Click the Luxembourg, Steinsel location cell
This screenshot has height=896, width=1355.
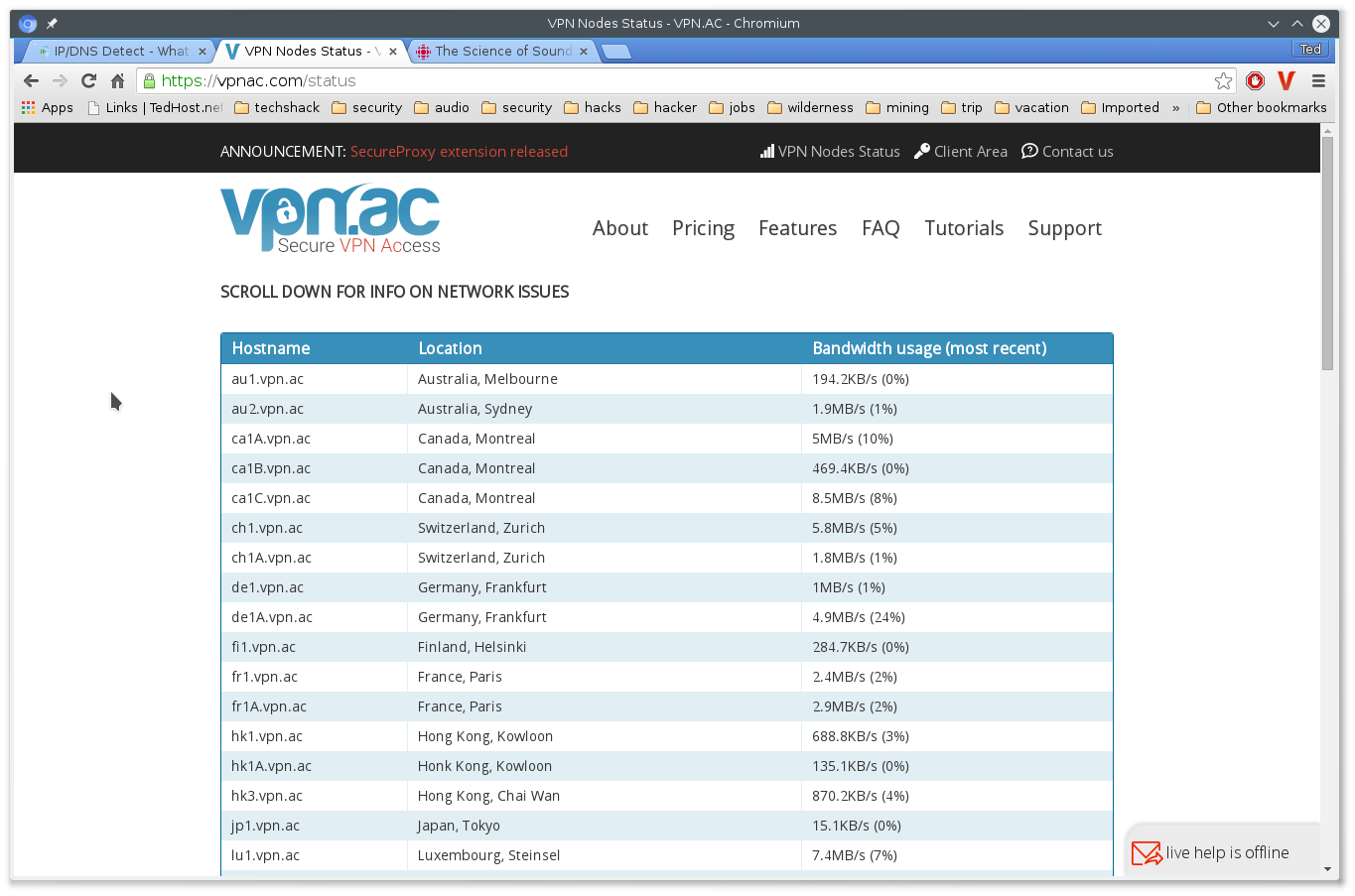[604, 855]
